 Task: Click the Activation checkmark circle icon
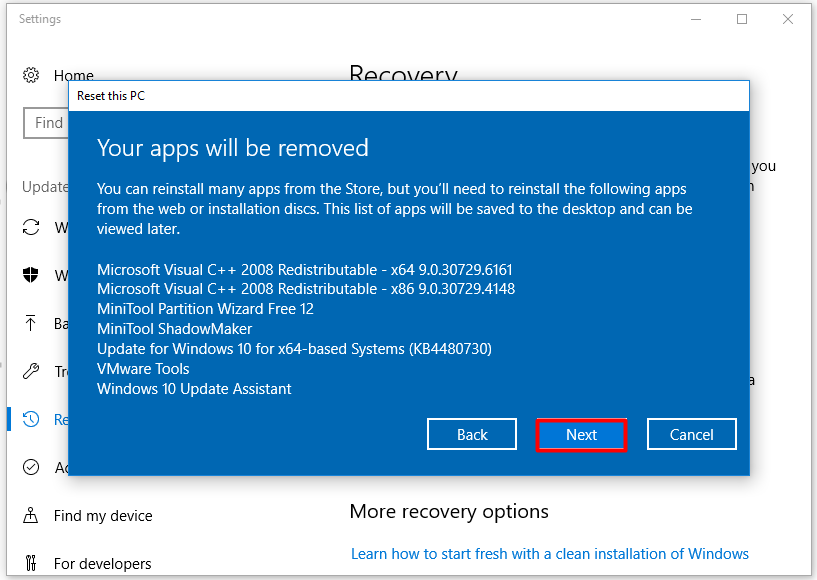click(31, 467)
